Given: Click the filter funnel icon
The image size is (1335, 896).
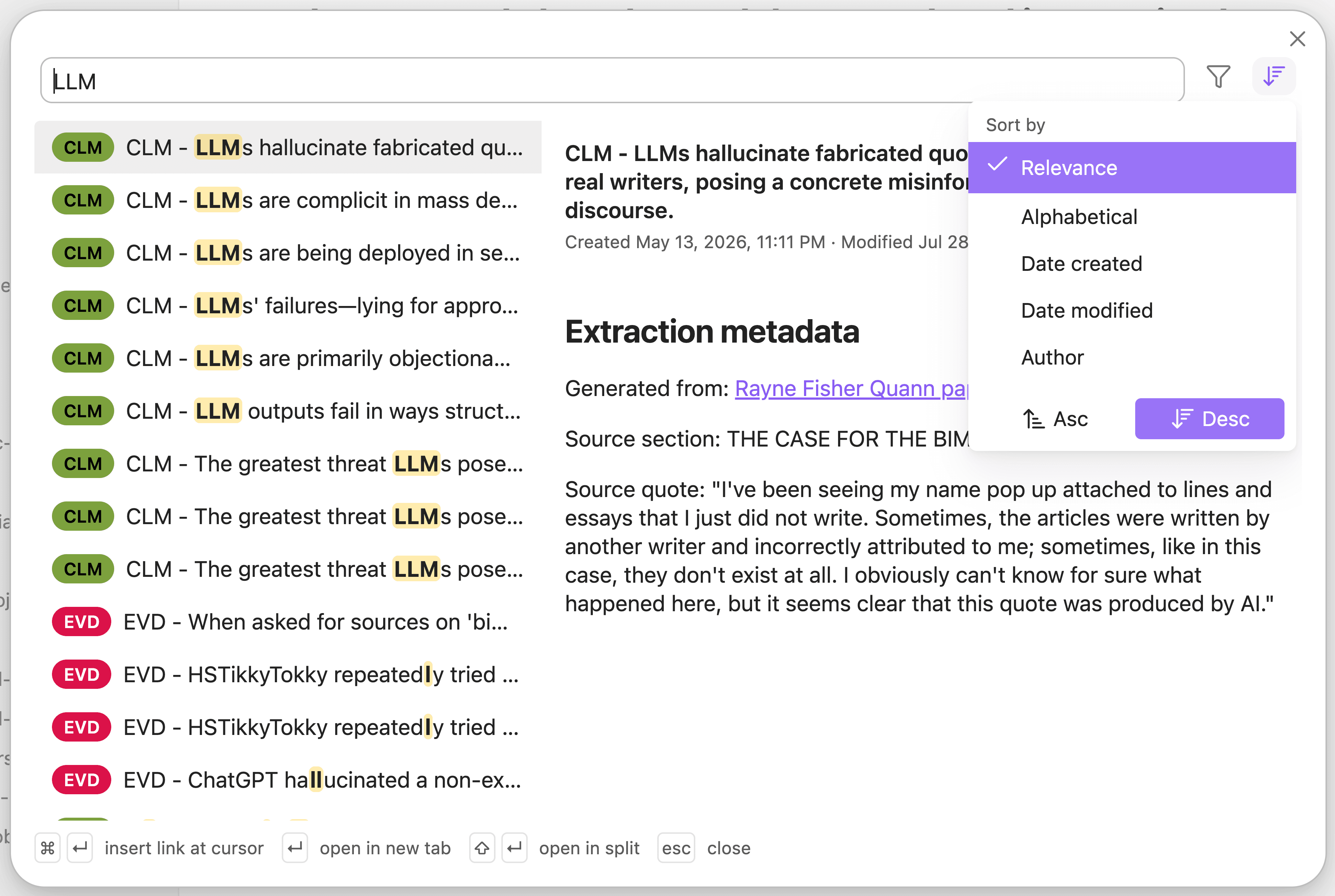Looking at the screenshot, I should pyautogui.click(x=1218, y=77).
